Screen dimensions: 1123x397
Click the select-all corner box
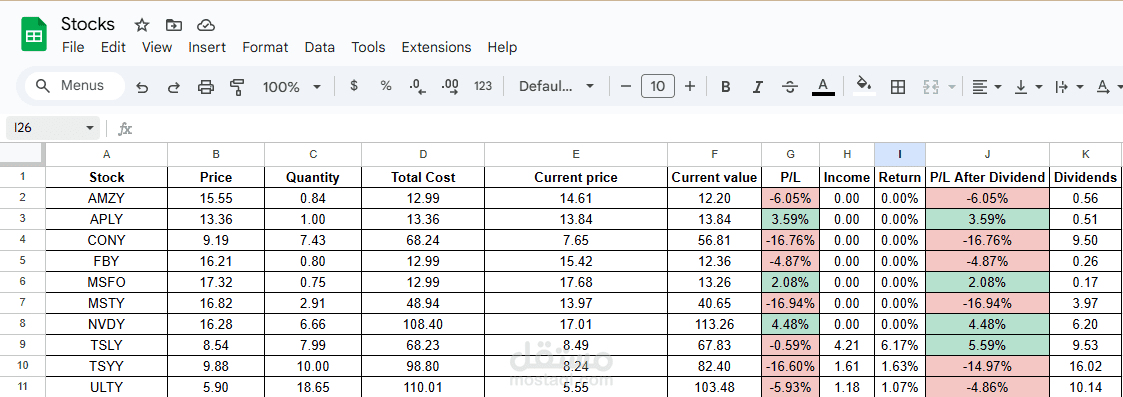[22, 154]
